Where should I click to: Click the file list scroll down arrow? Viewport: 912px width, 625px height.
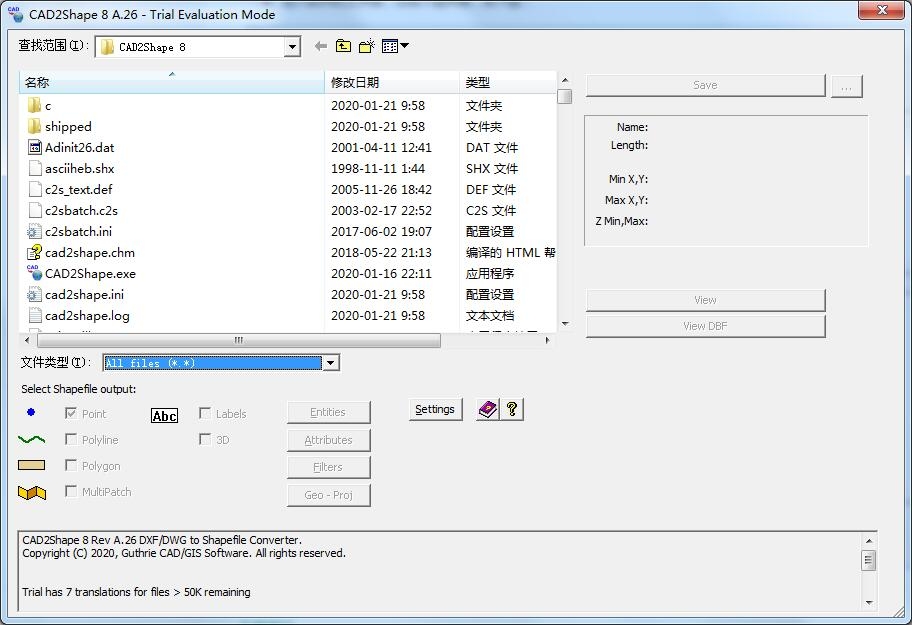[565, 324]
